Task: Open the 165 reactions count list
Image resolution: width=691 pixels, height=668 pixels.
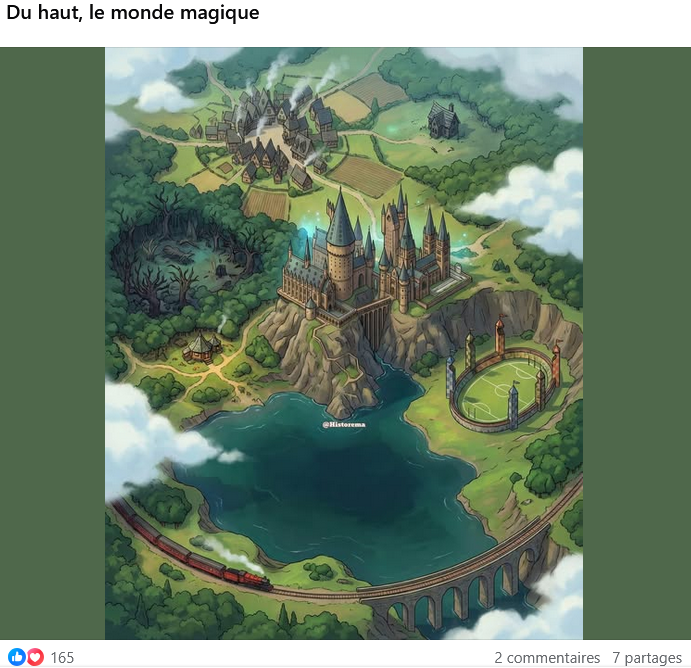Action: click(x=62, y=657)
